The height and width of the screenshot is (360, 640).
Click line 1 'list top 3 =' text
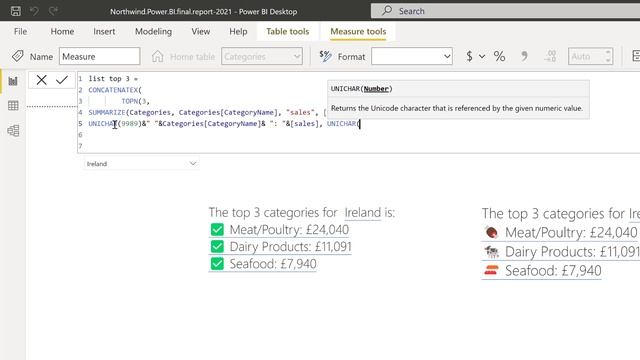click(113, 79)
